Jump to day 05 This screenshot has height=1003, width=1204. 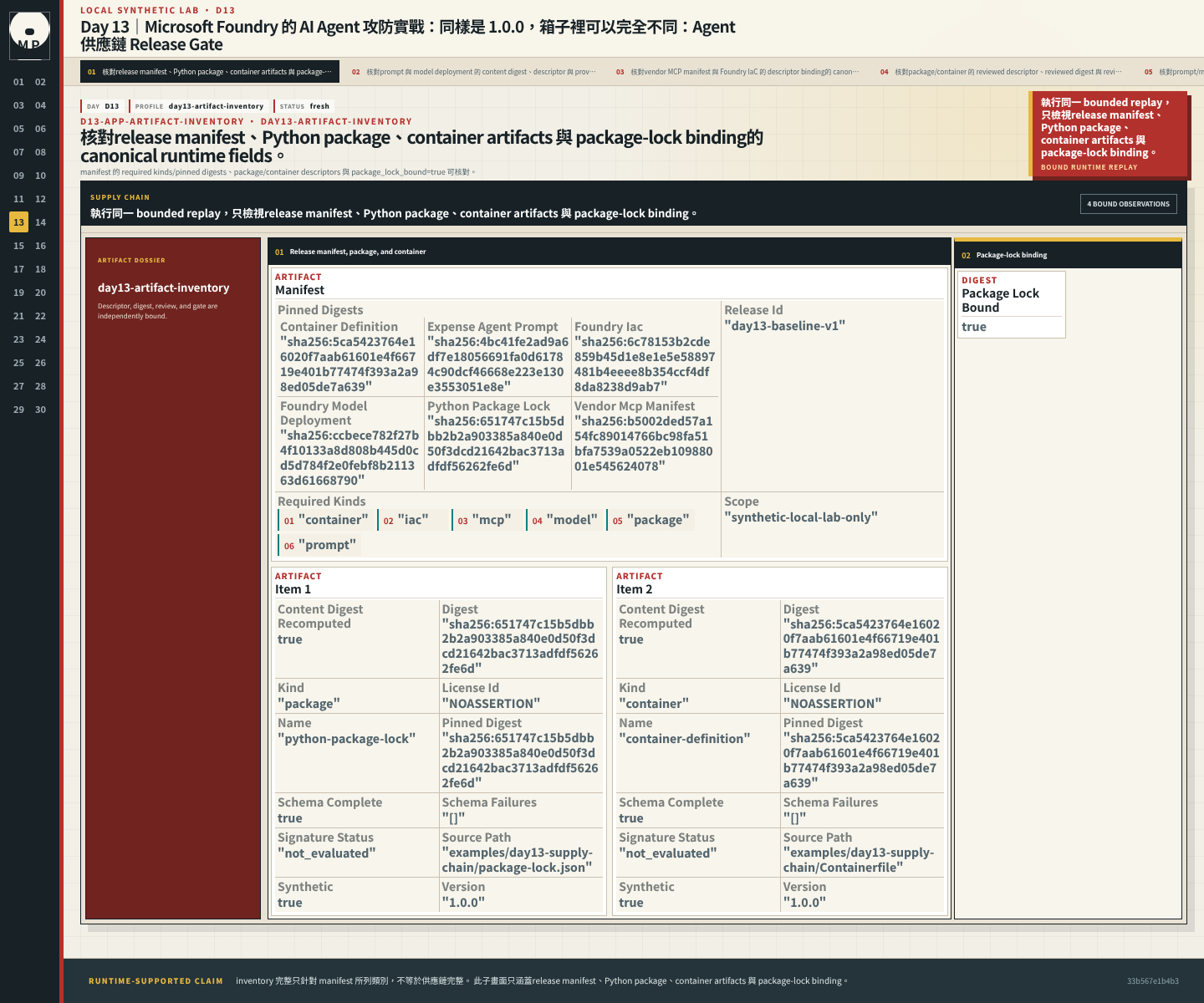(x=18, y=129)
